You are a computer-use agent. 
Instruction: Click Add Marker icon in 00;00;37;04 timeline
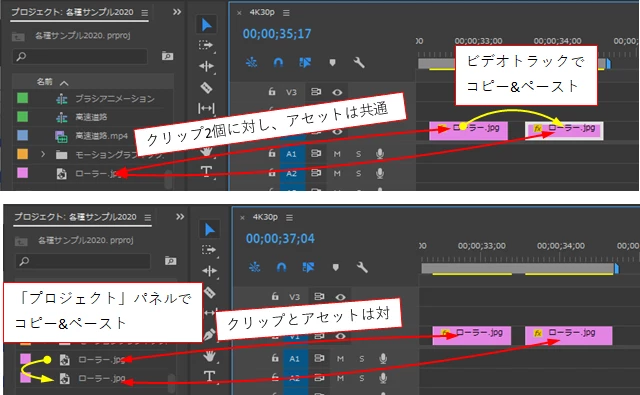[336, 267]
